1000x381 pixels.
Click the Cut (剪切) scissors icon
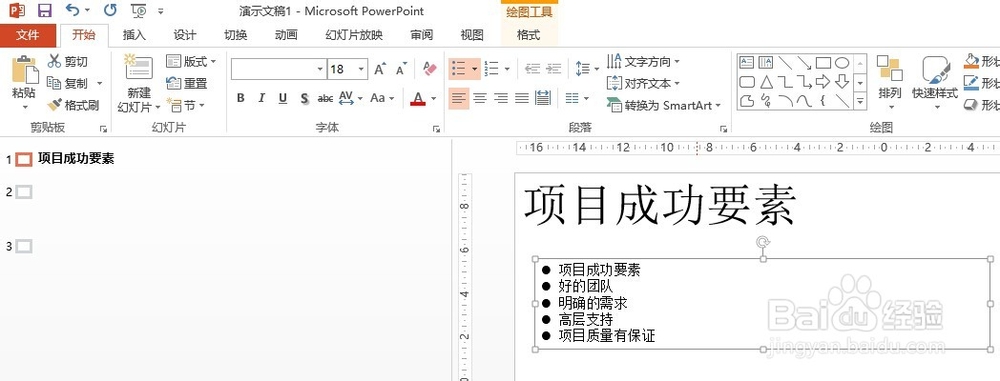(x=54, y=61)
